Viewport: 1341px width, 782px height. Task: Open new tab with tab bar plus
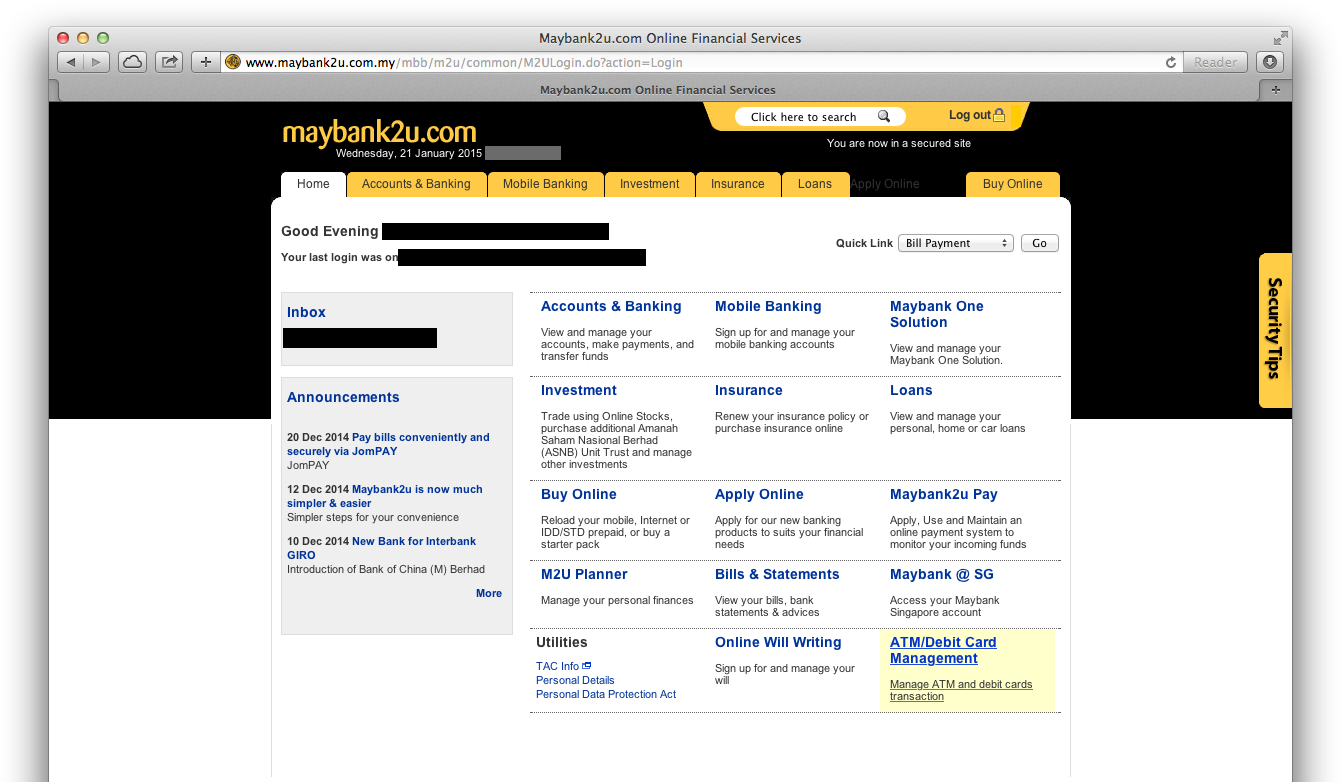[1275, 89]
